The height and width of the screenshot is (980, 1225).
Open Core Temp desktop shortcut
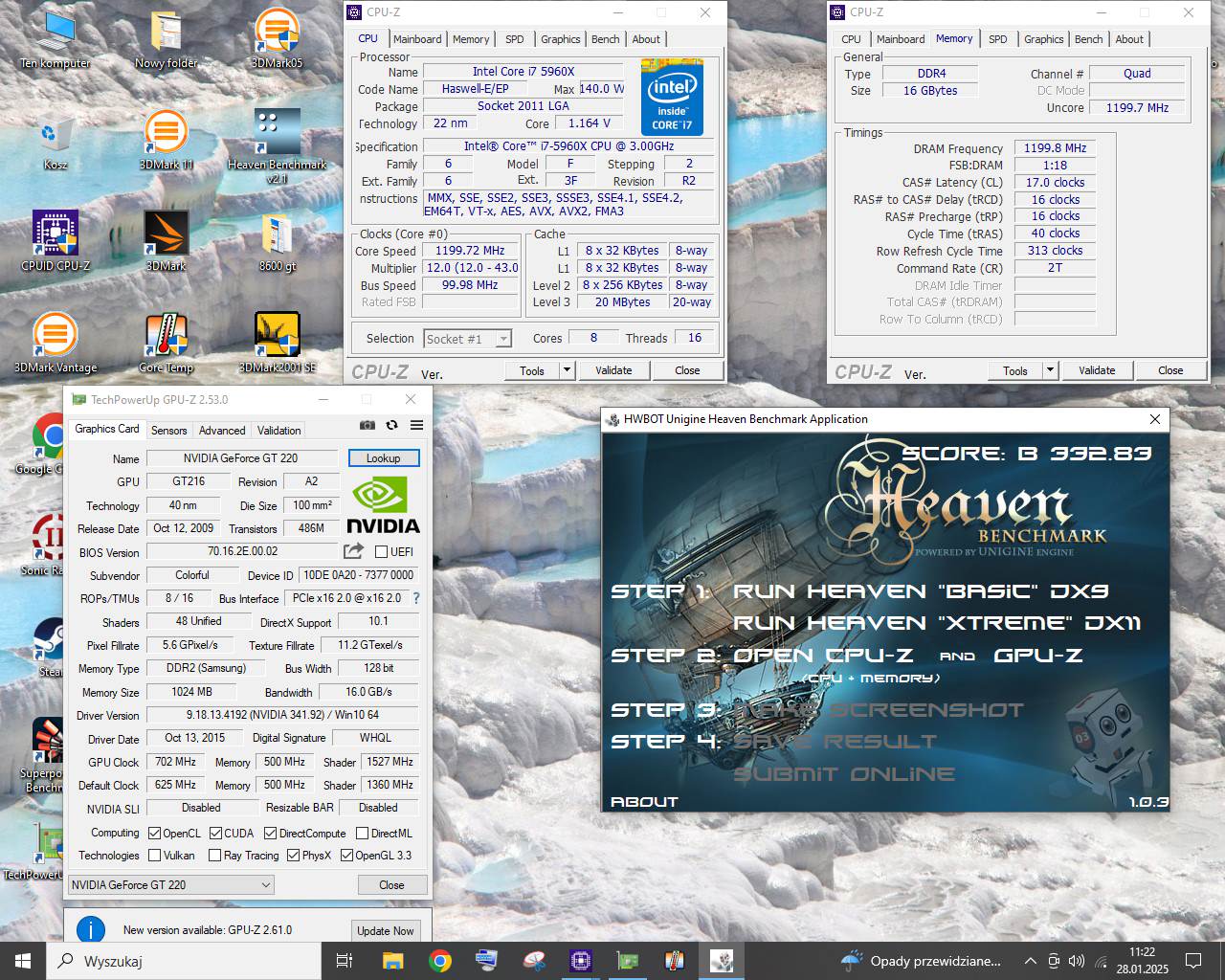(166, 343)
